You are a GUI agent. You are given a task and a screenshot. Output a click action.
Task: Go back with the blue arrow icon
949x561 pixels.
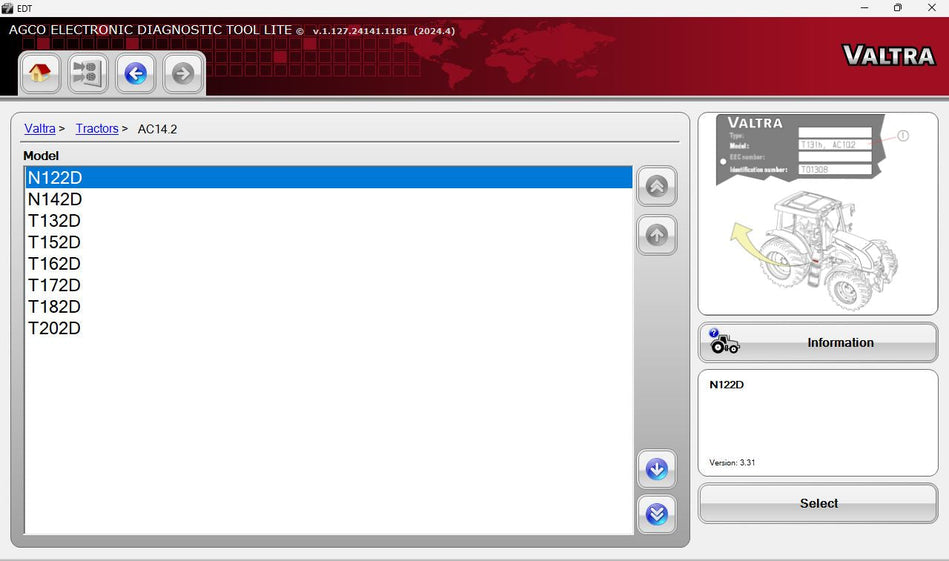coord(135,73)
